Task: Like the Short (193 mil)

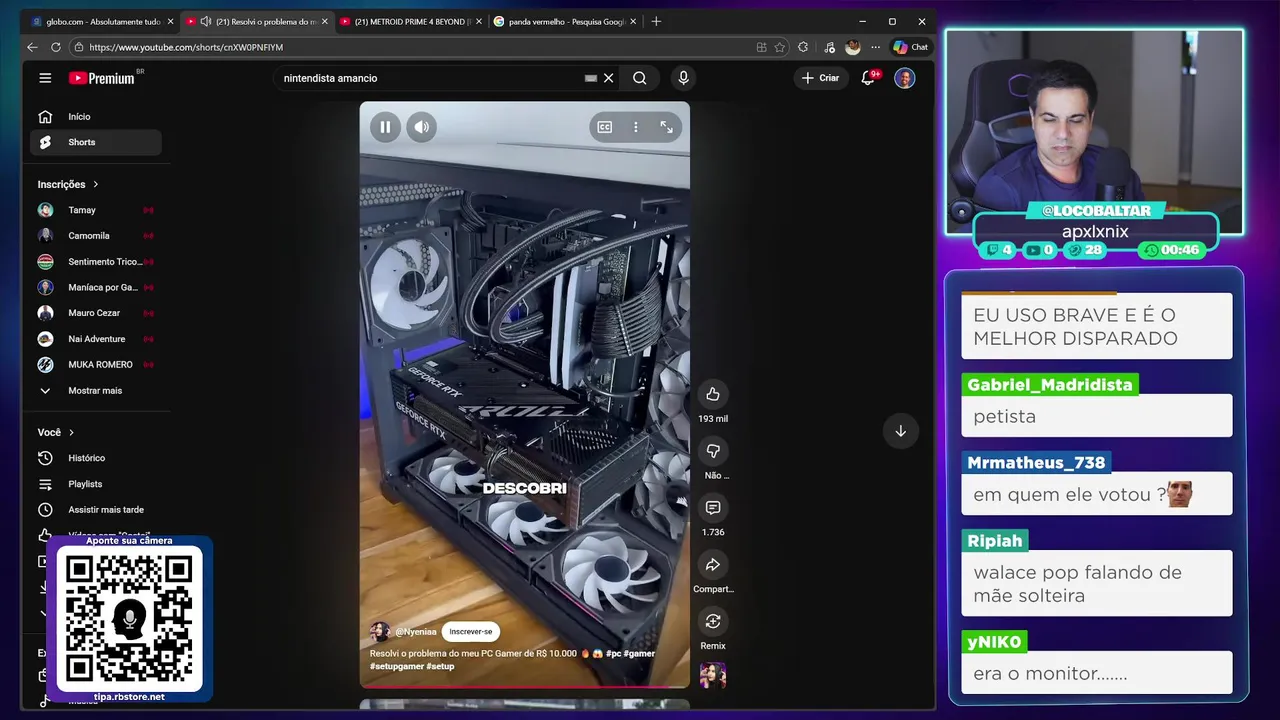Action: (x=713, y=394)
